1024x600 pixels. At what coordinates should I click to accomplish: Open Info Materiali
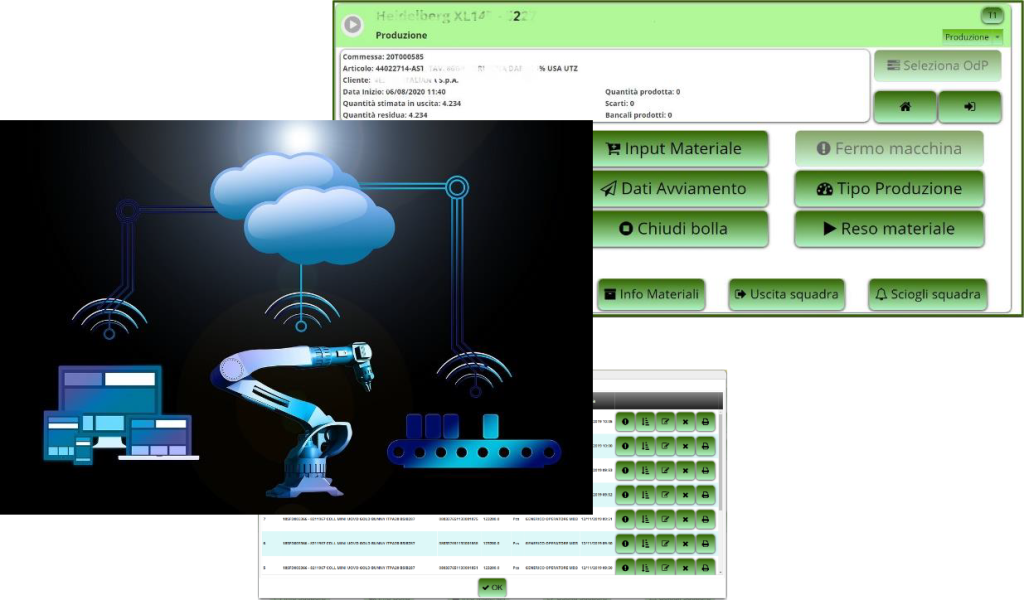point(650,295)
